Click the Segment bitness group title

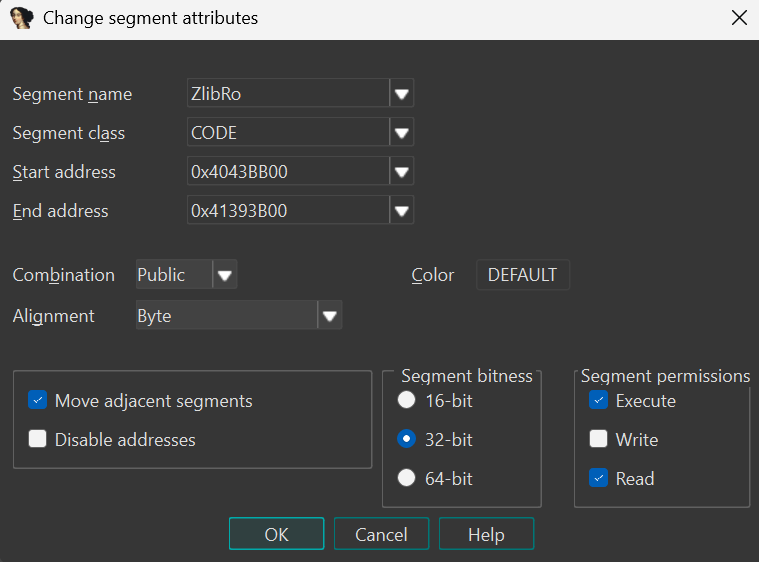[467, 376]
